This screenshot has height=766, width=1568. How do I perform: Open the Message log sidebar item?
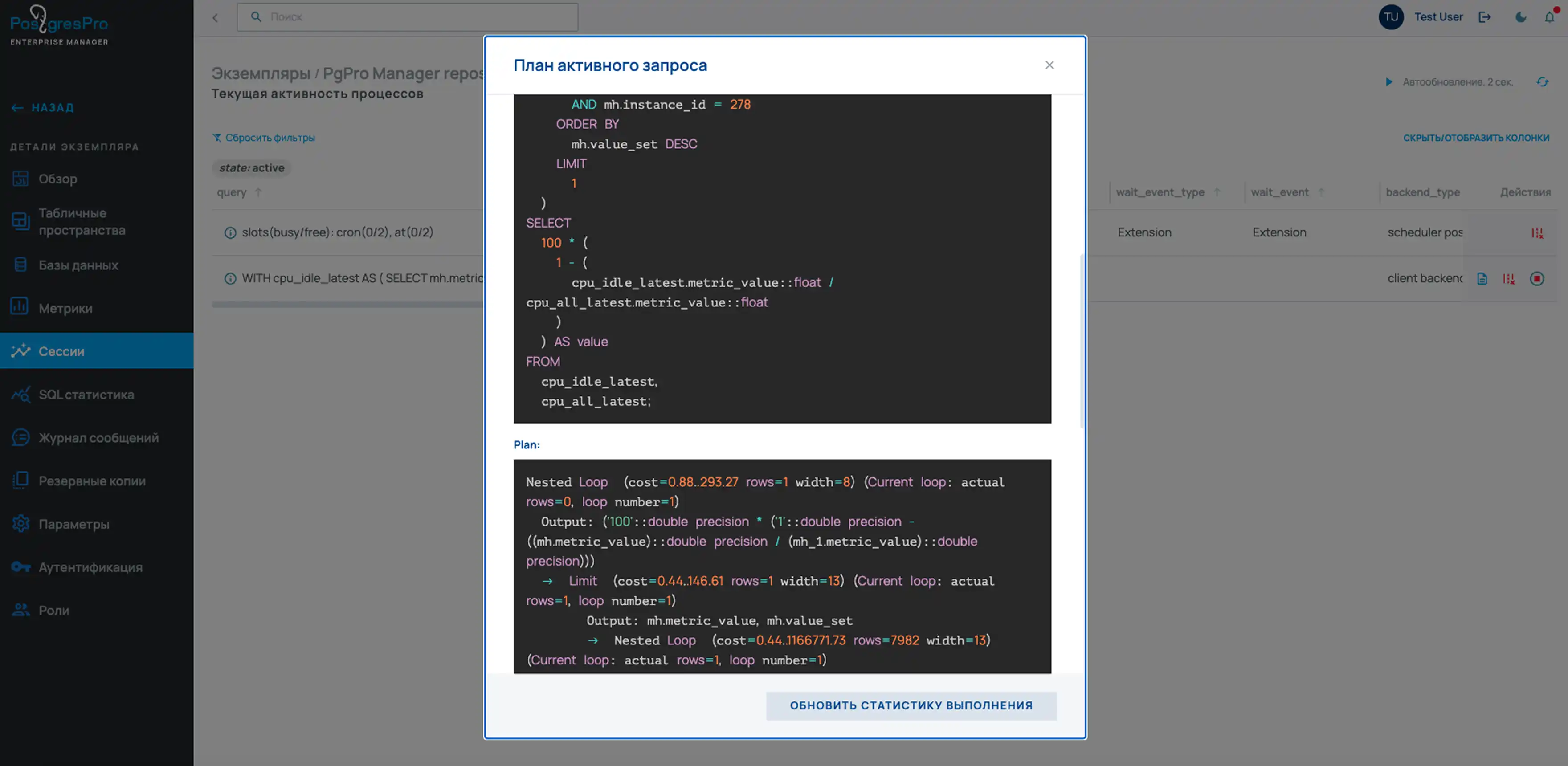(x=98, y=437)
